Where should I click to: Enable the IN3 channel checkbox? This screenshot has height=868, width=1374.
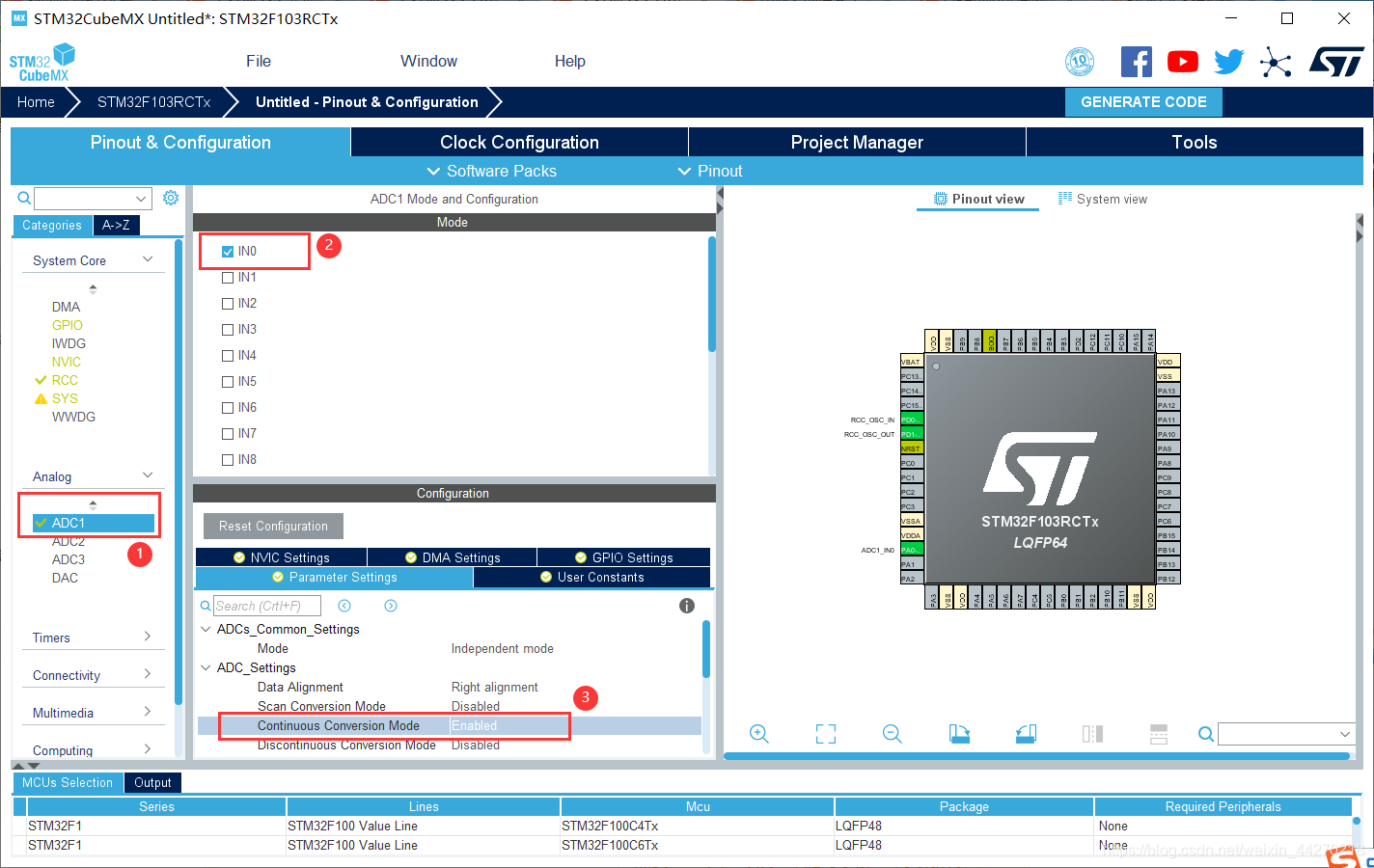228,330
